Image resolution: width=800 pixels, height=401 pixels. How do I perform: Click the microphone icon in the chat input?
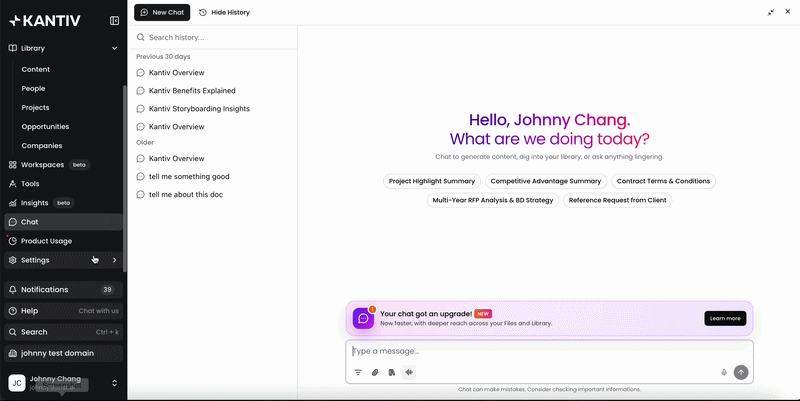(723, 372)
